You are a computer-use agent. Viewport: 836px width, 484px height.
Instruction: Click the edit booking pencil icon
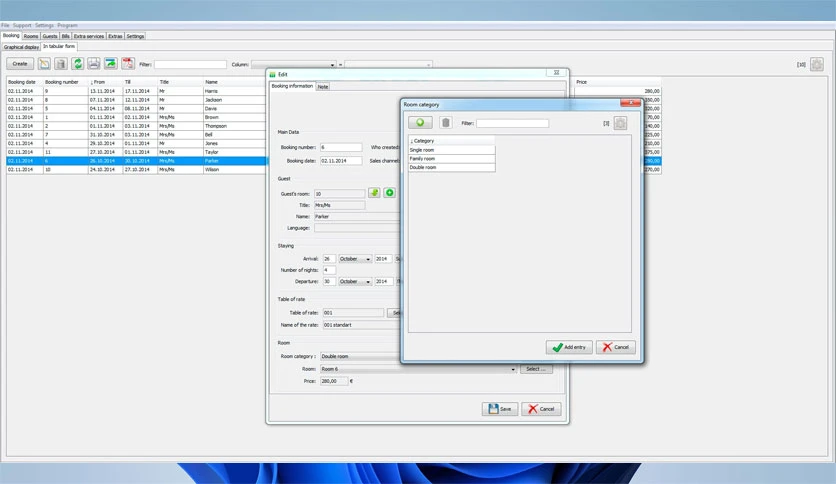(44, 64)
